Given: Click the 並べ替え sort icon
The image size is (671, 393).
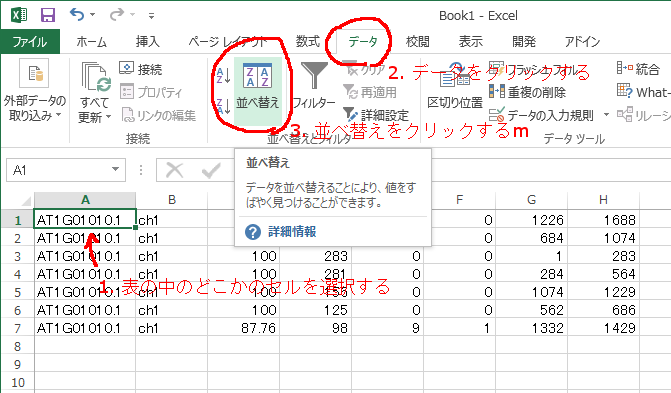Looking at the screenshot, I should (257, 76).
